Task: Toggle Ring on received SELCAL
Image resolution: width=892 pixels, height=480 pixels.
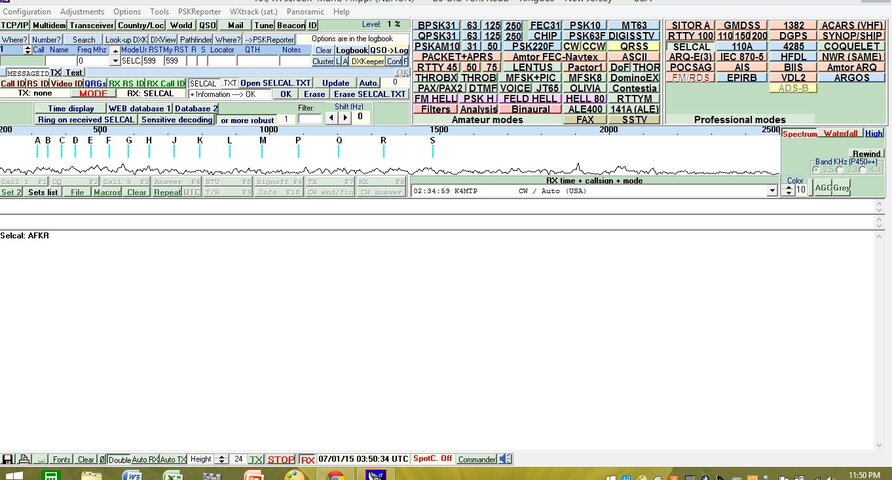Action: (x=86, y=120)
